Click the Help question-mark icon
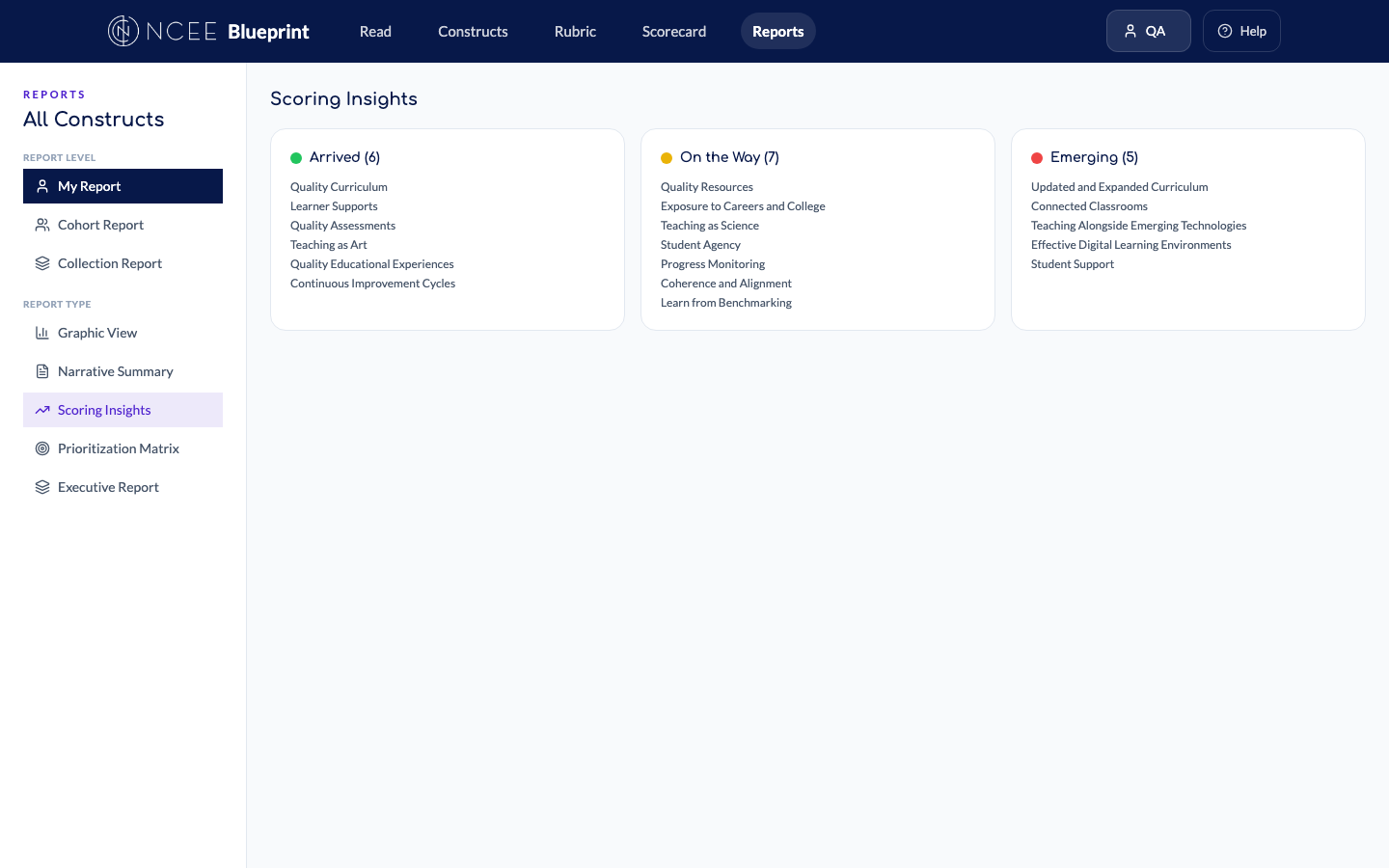This screenshot has height=868, width=1389. pyautogui.click(x=1224, y=30)
